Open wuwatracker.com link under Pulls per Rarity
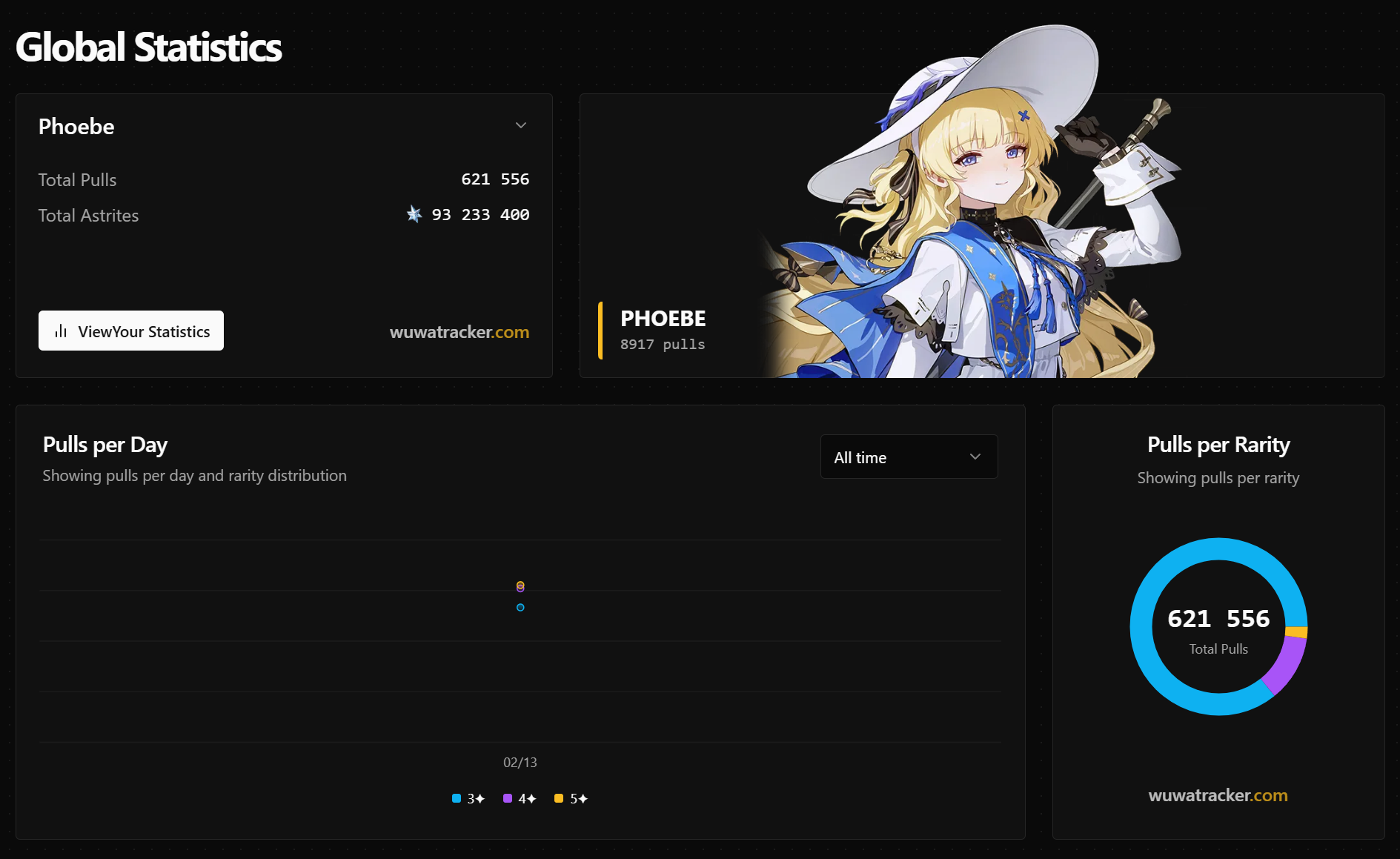The height and width of the screenshot is (859, 1400). [x=1218, y=795]
